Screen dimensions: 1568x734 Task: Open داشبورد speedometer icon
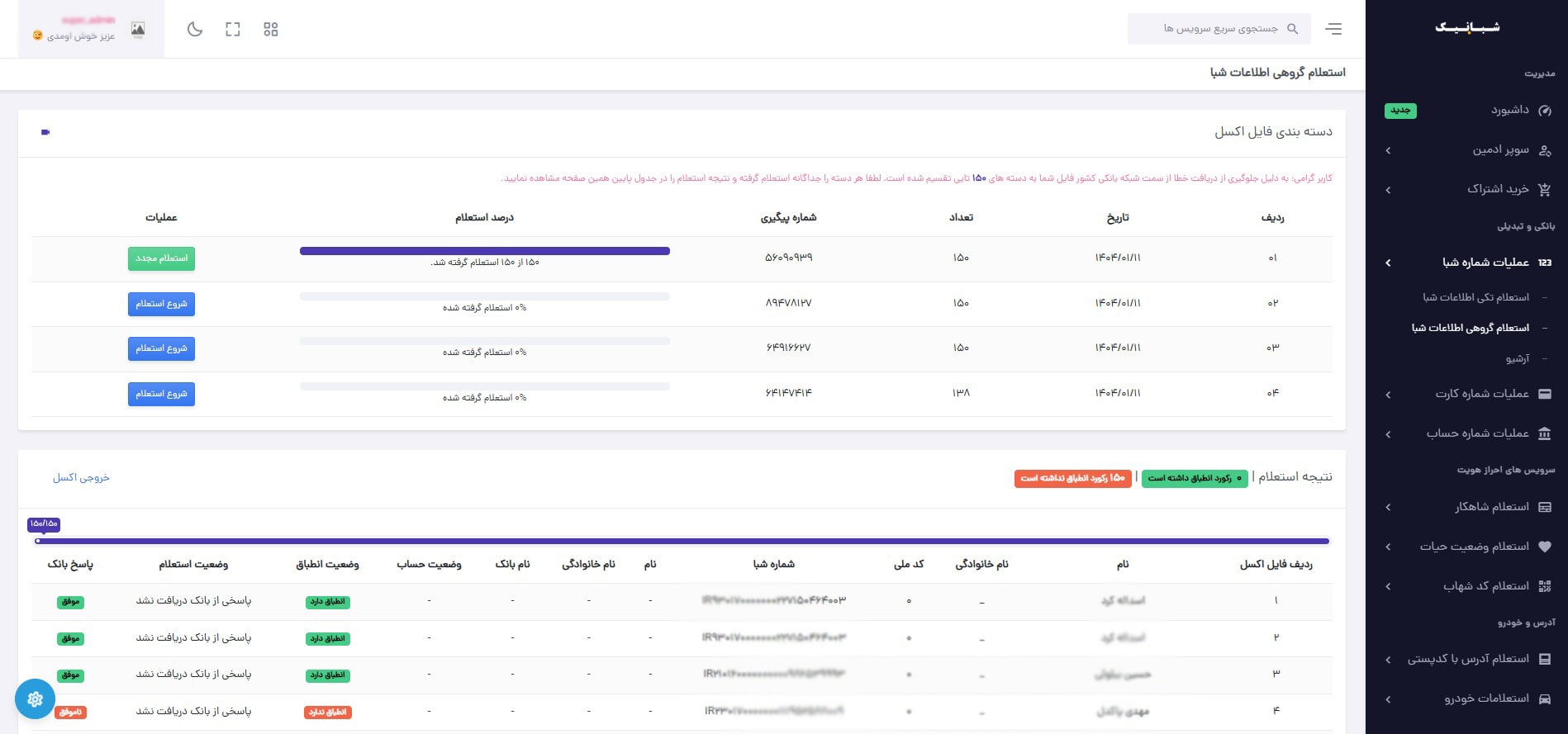click(x=1545, y=110)
